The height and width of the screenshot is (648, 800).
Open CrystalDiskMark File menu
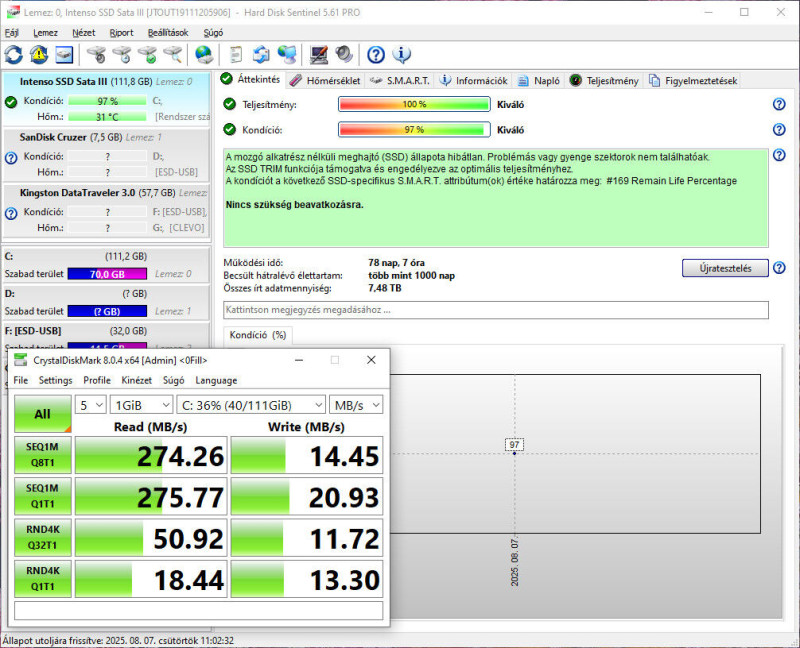click(x=21, y=380)
